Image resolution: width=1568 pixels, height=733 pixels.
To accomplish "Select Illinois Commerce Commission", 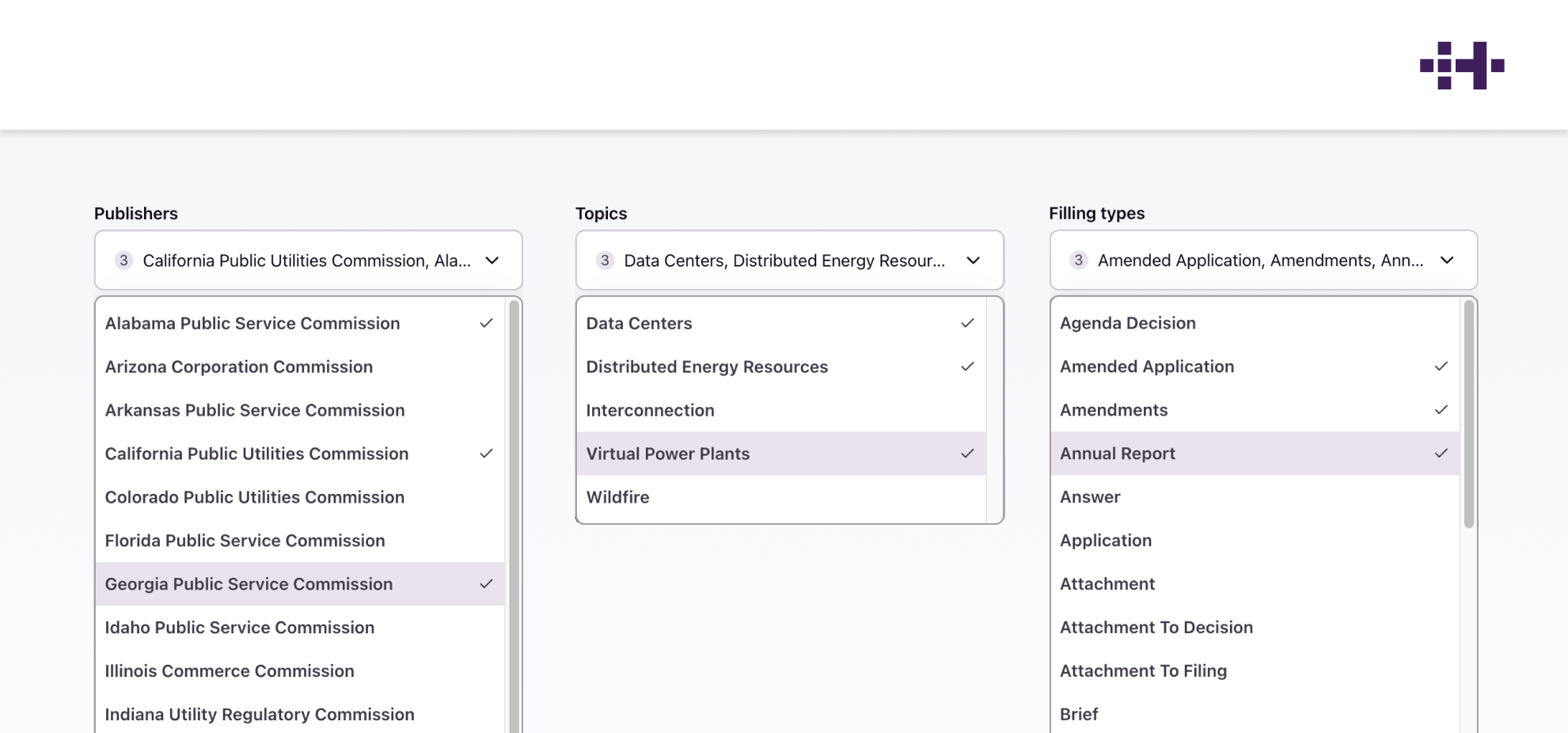I will pyautogui.click(x=300, y=671).
